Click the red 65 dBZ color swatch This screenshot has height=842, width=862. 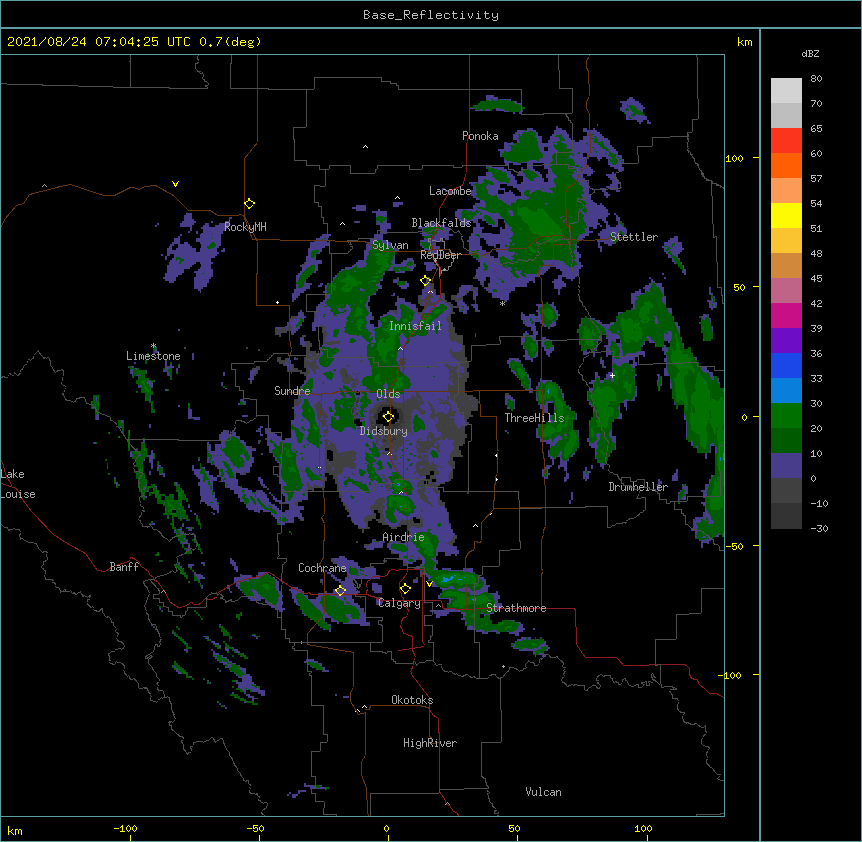pyautogui.click(x=786, y=141)
